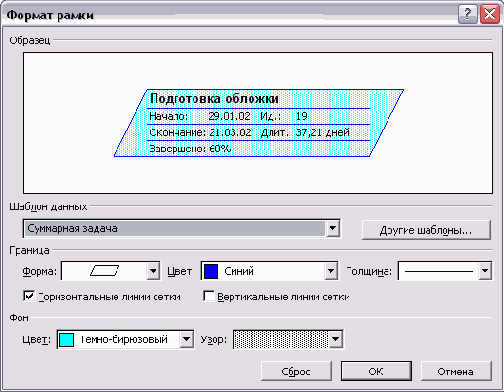Expand the Узор pattern dropdown arrow
The width and height of the screenshot is (504, 392).
[x=335, y=340]
